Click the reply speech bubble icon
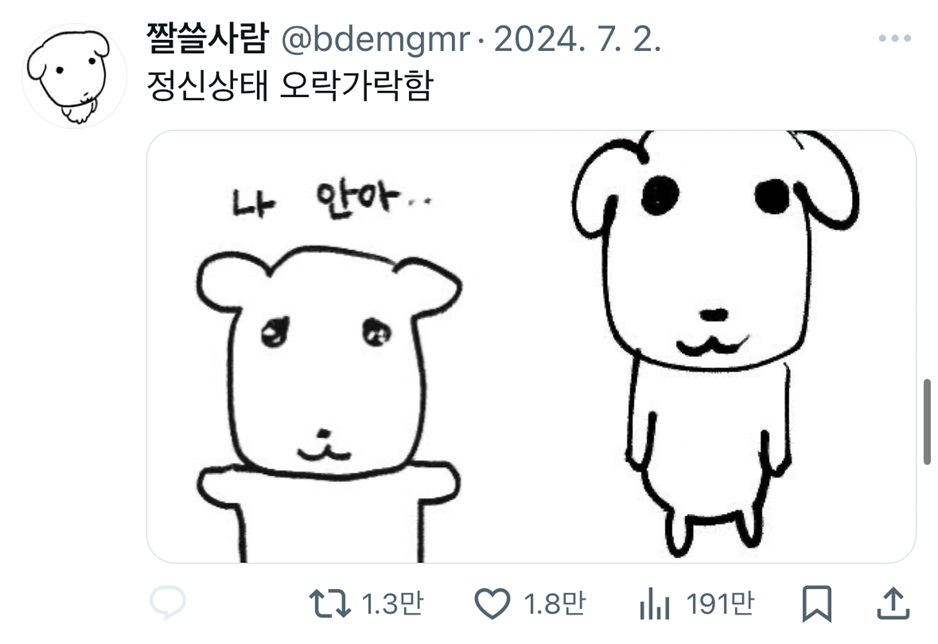 tap(168, 602)
